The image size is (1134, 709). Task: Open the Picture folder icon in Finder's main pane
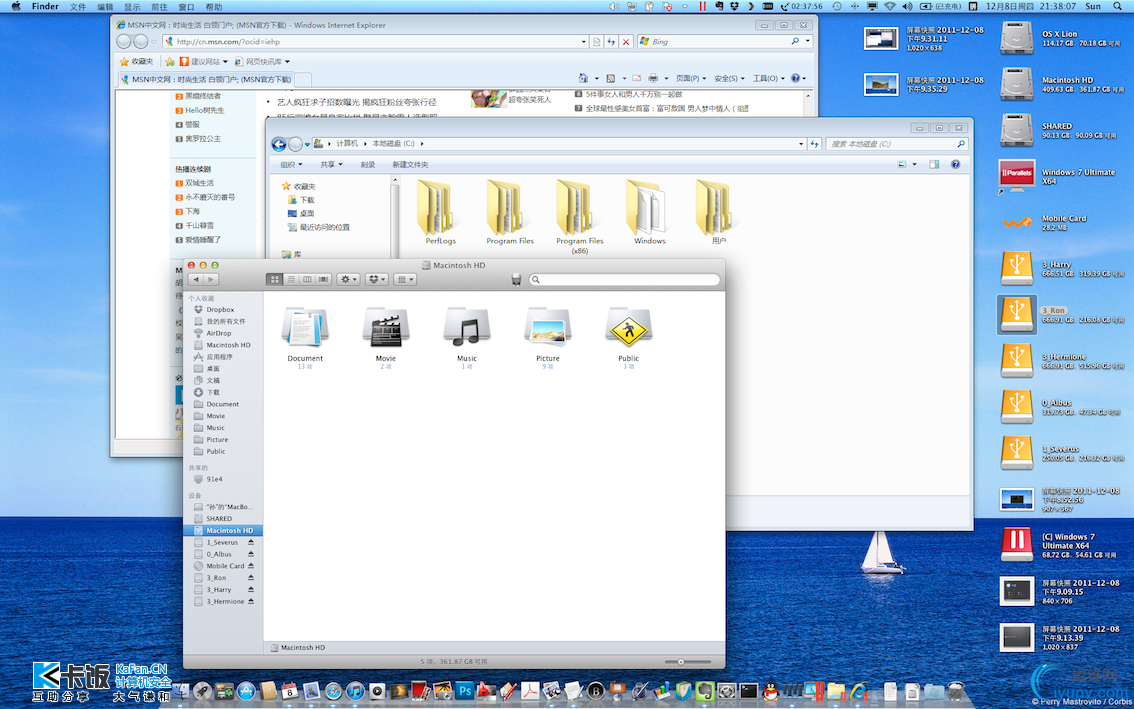coord(547,326)
